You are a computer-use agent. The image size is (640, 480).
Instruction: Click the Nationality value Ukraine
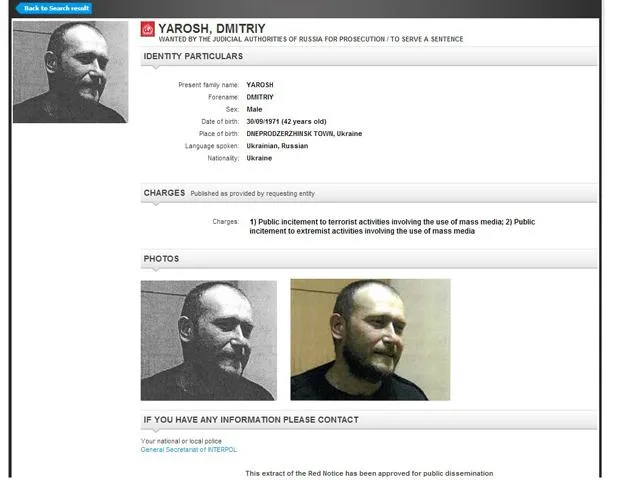point(259,158)
